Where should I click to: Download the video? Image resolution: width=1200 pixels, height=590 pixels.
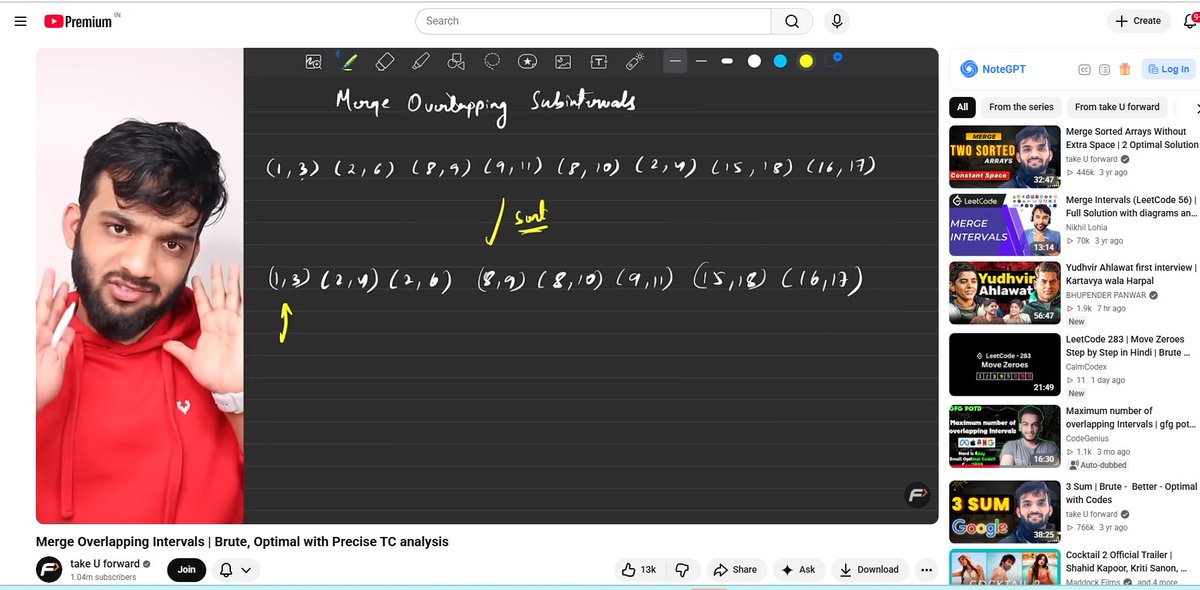pos(869,569)
